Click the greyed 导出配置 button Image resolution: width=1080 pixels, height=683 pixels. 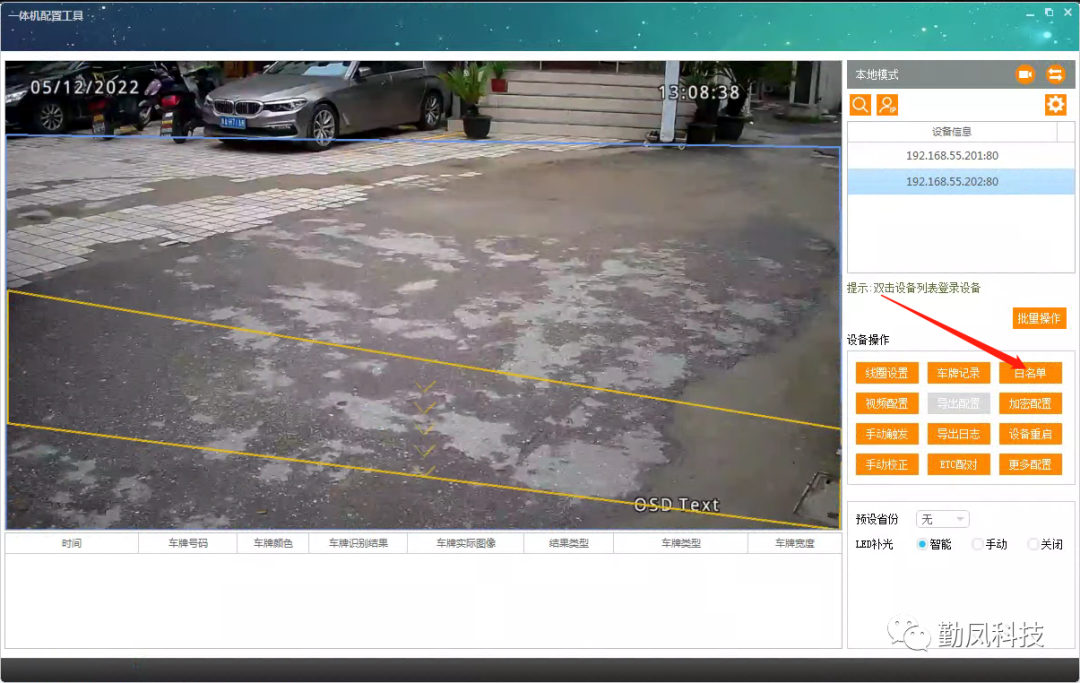[958, 403]
